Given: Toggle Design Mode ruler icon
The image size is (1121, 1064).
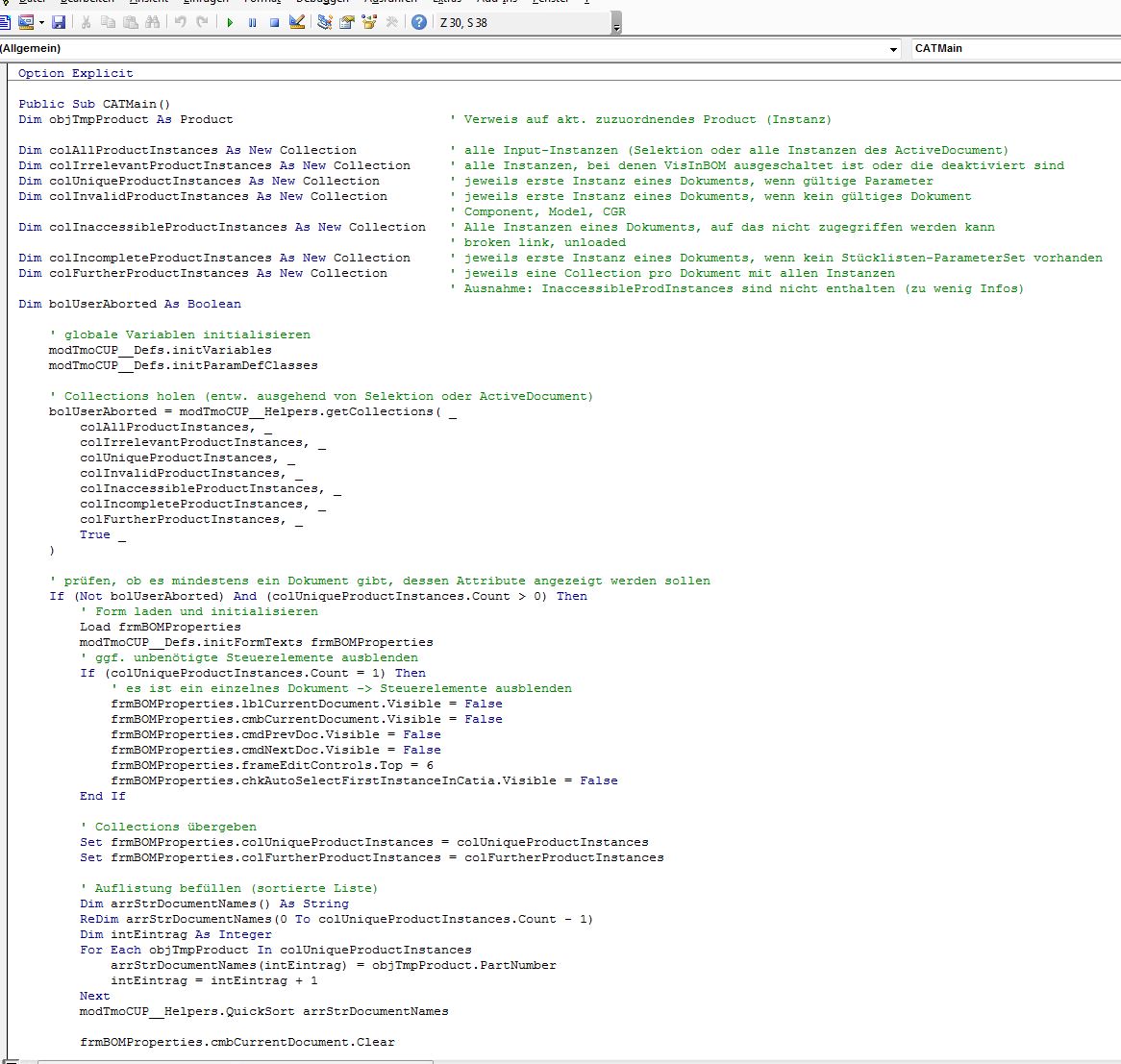Looking at the screenshot, I should tap(297, 22).
